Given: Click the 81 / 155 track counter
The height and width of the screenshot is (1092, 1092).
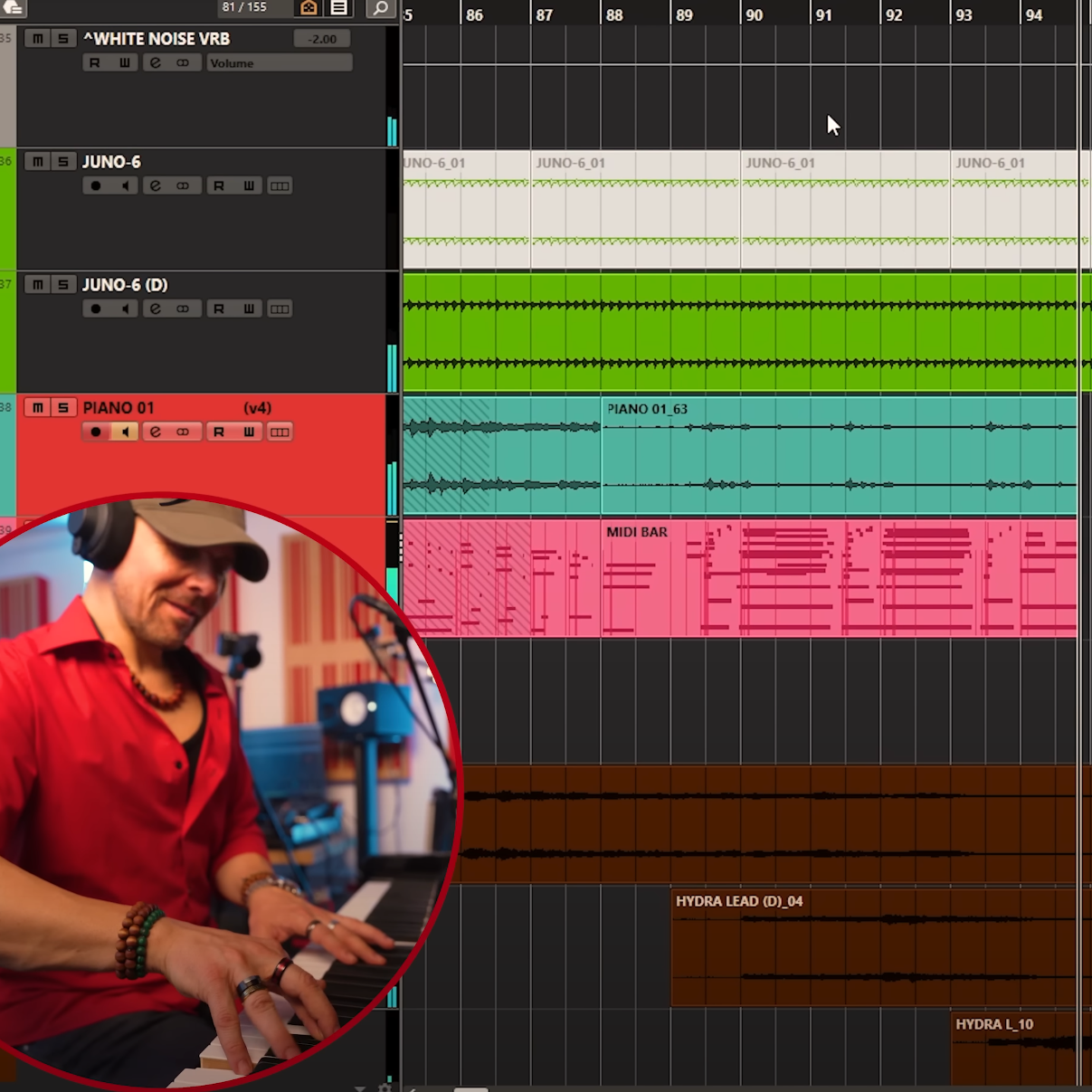Looking at the screenshot, I should (244, 7).
